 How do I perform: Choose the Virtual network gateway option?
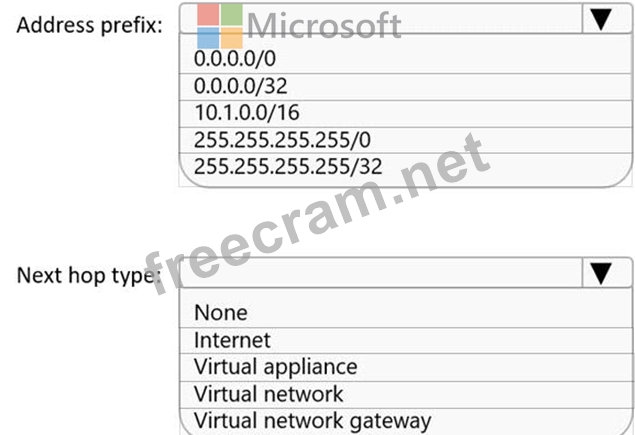(312, 420)
